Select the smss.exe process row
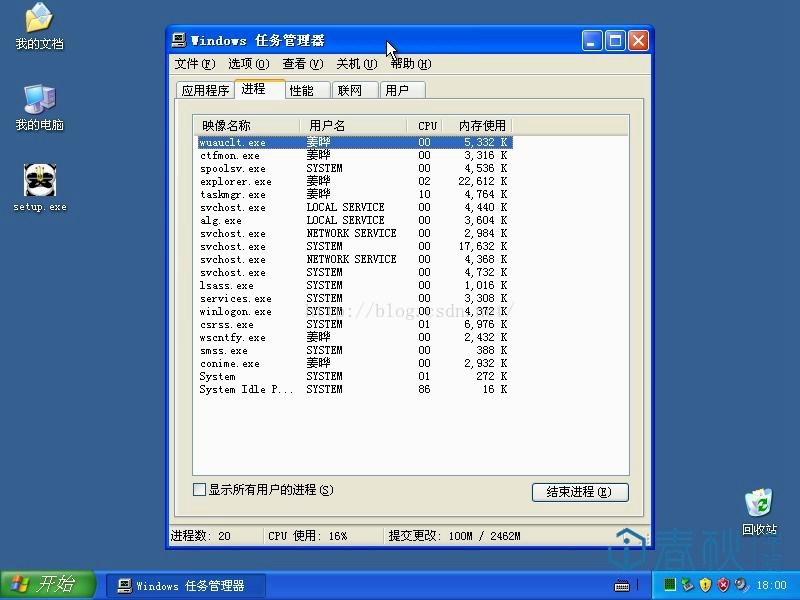 coord(355,351)
